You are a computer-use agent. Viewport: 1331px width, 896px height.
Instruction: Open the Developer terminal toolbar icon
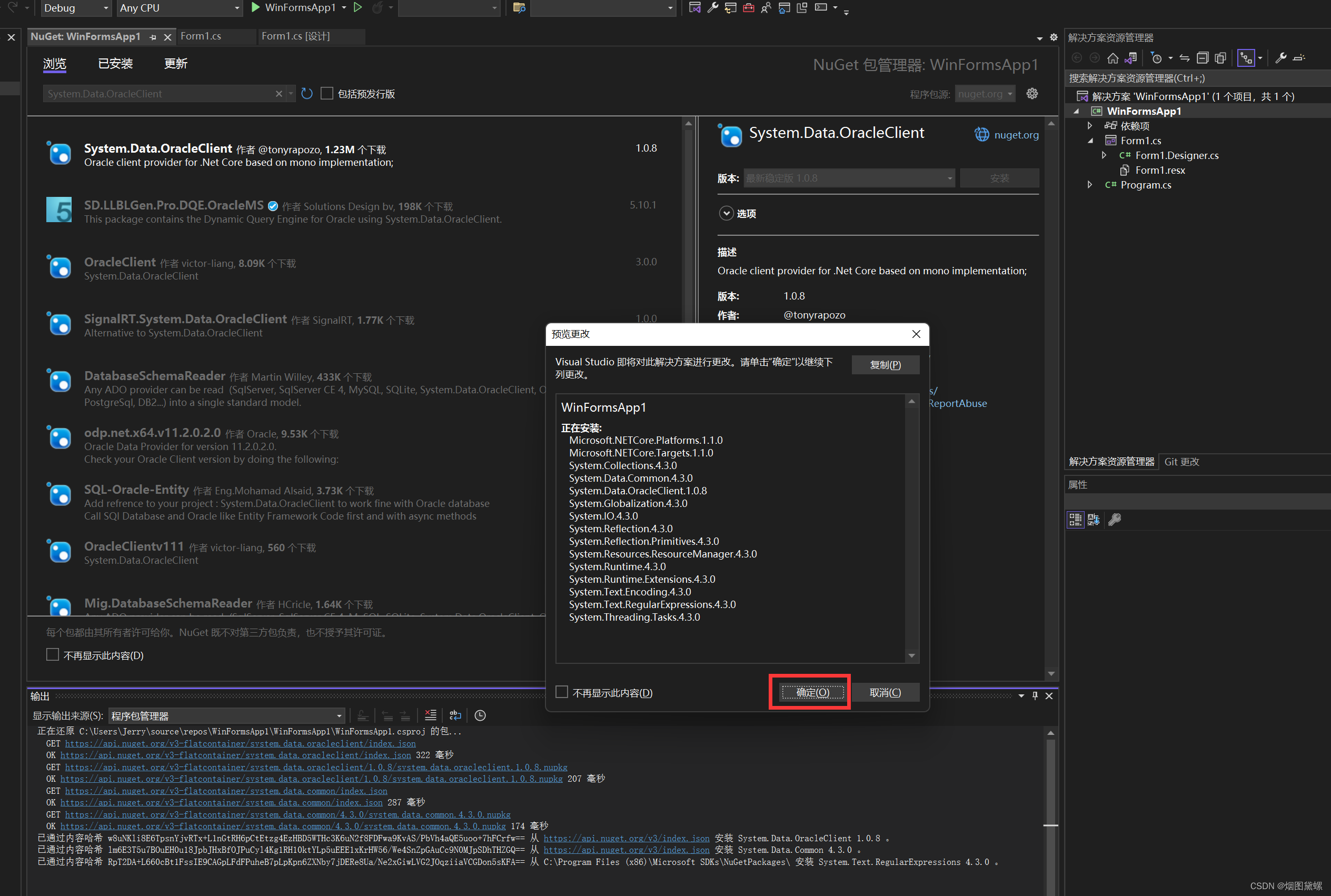(821, 7)
